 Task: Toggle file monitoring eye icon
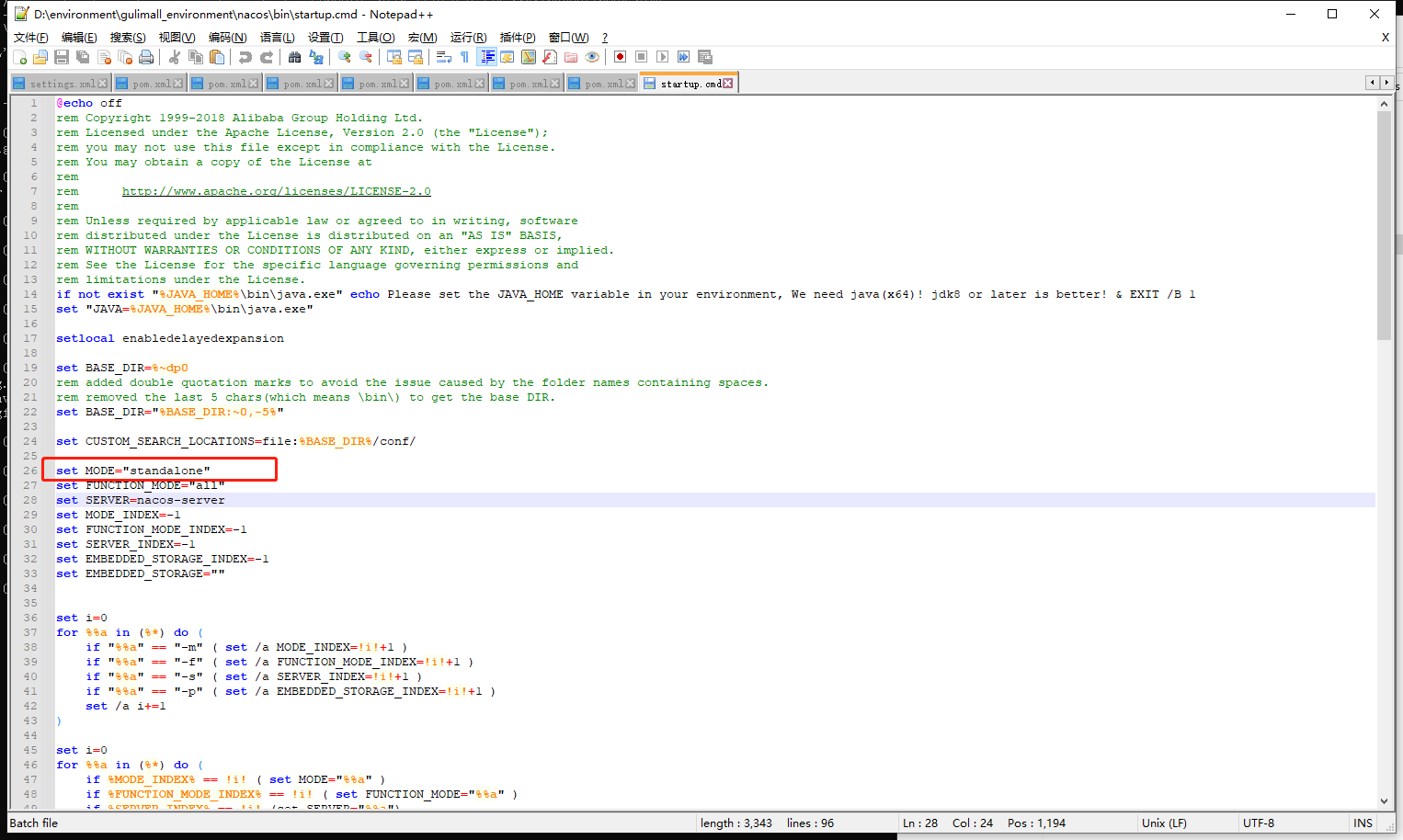point(591,57)
